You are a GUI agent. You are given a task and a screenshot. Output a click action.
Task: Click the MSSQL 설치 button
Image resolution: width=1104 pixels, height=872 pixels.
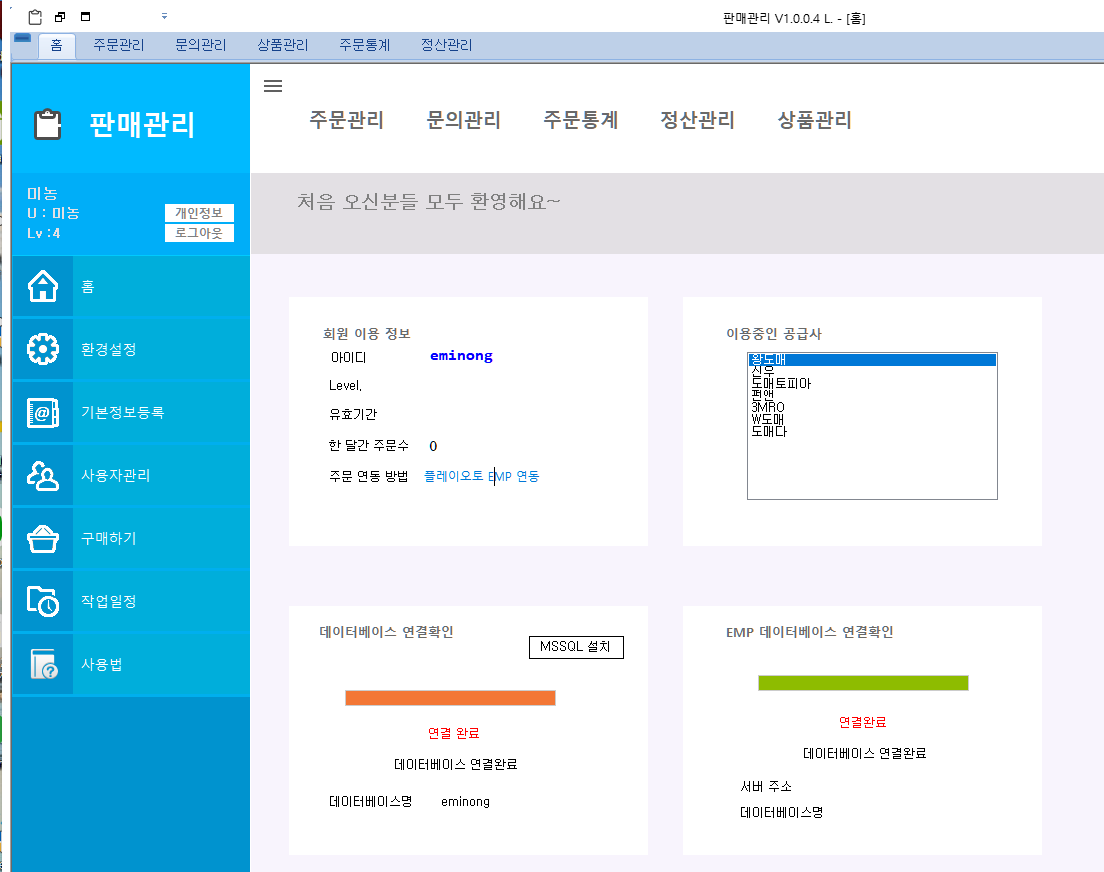point(576,647)
